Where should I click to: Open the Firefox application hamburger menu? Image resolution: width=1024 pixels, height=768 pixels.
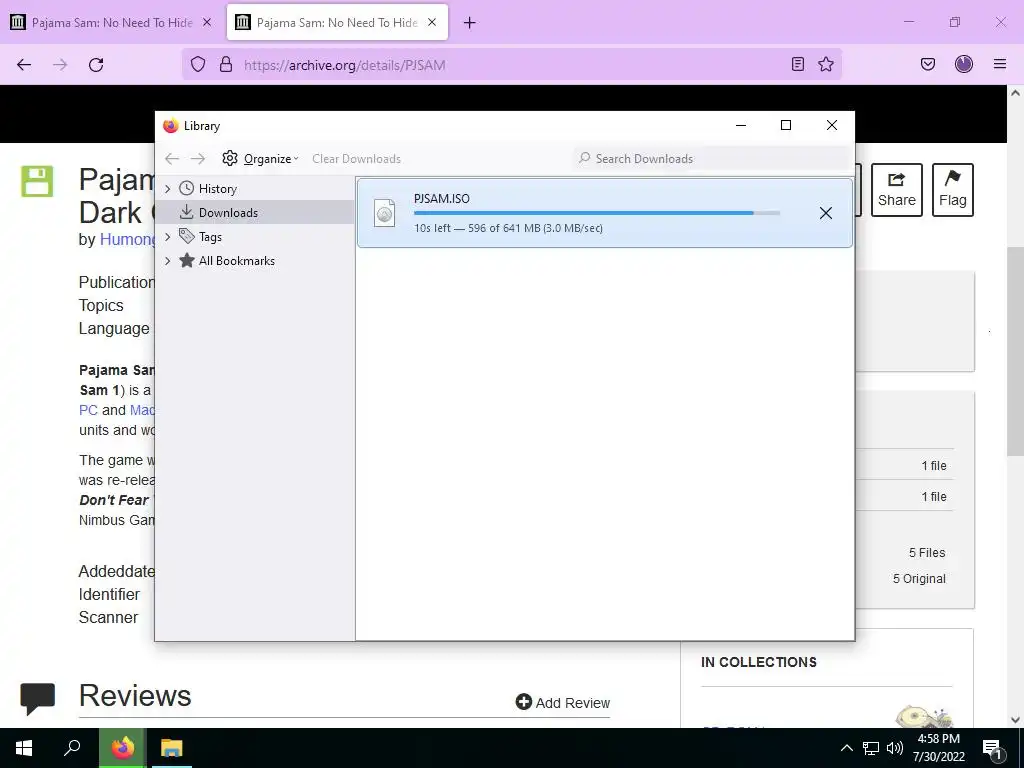pos(1000,64)
